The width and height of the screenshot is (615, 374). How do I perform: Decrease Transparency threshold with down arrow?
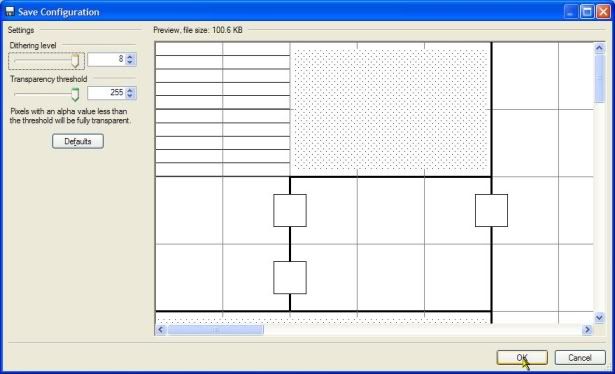click(130, 96)
